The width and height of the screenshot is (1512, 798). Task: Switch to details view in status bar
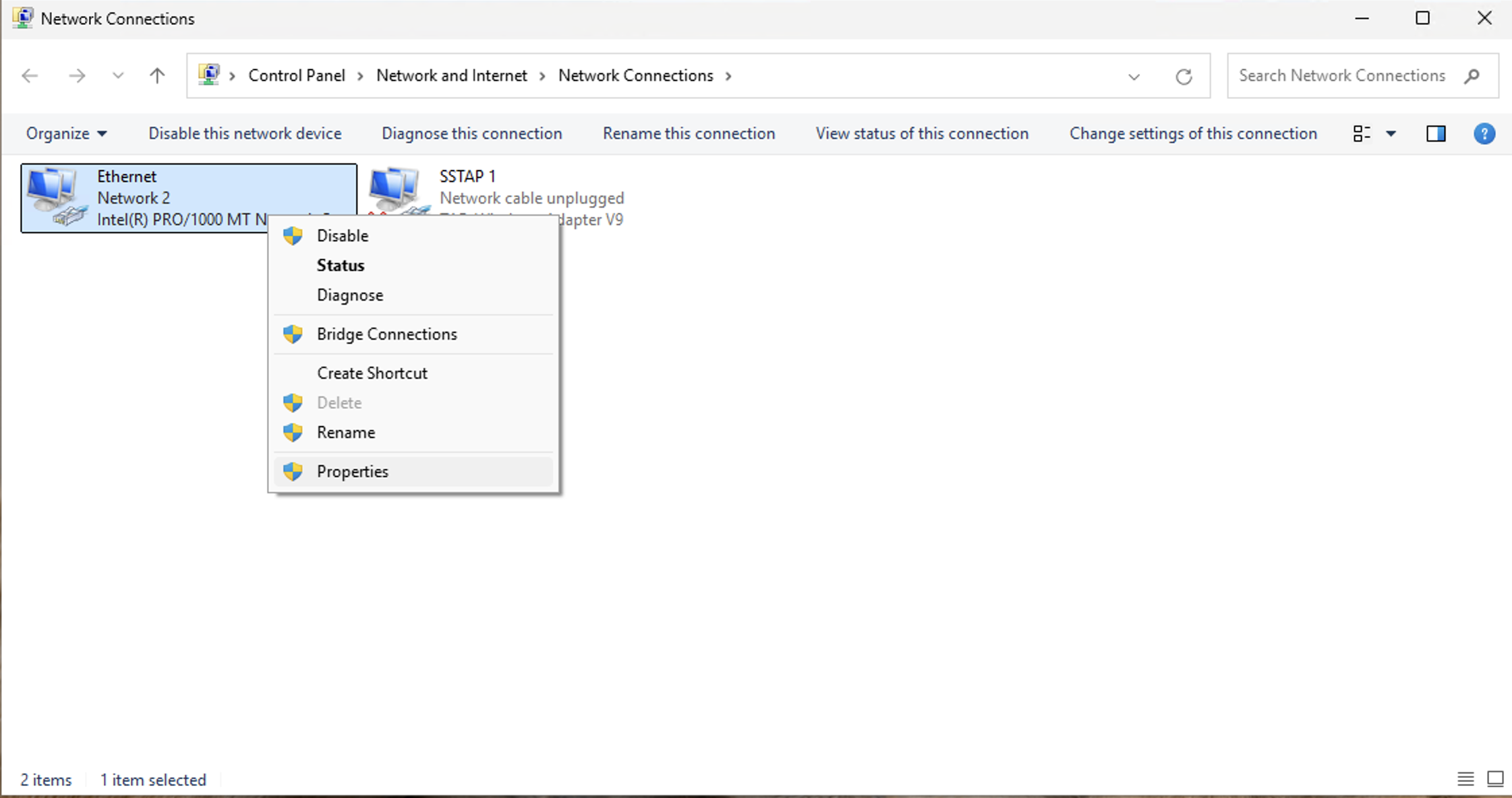tap(1465, 779)
